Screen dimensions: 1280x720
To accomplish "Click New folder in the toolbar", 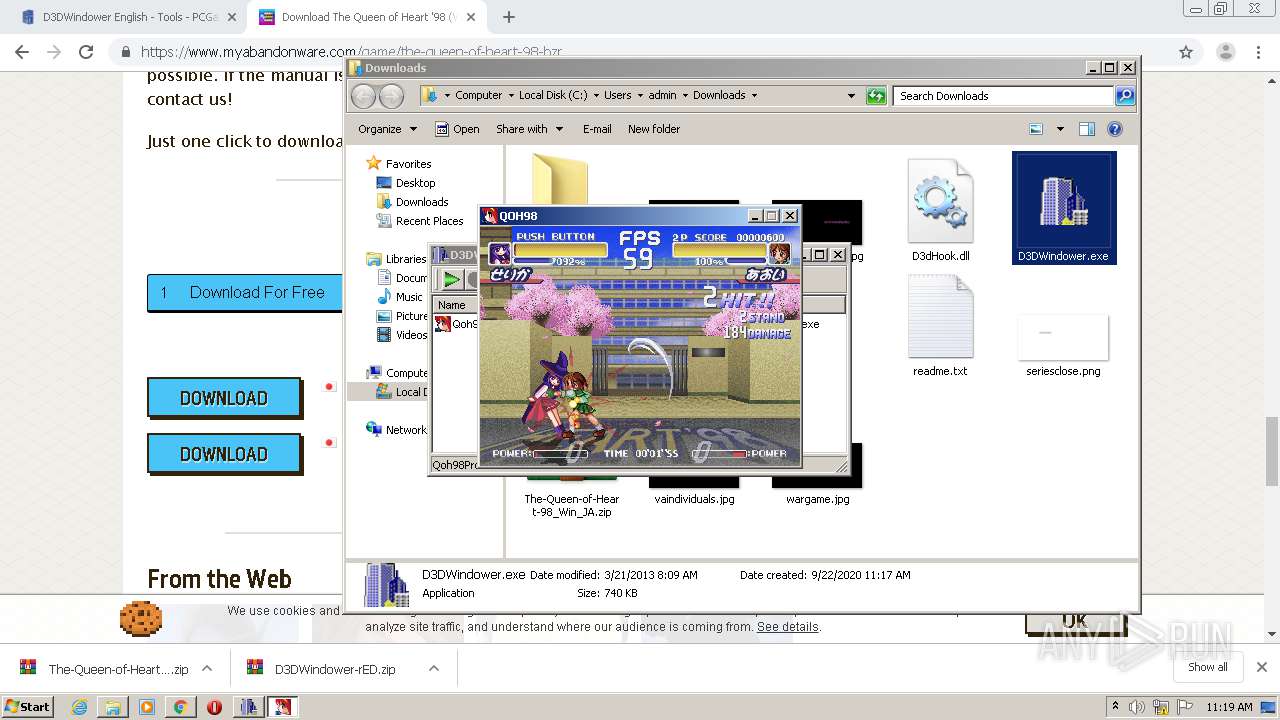I will (x=654, y=129).
